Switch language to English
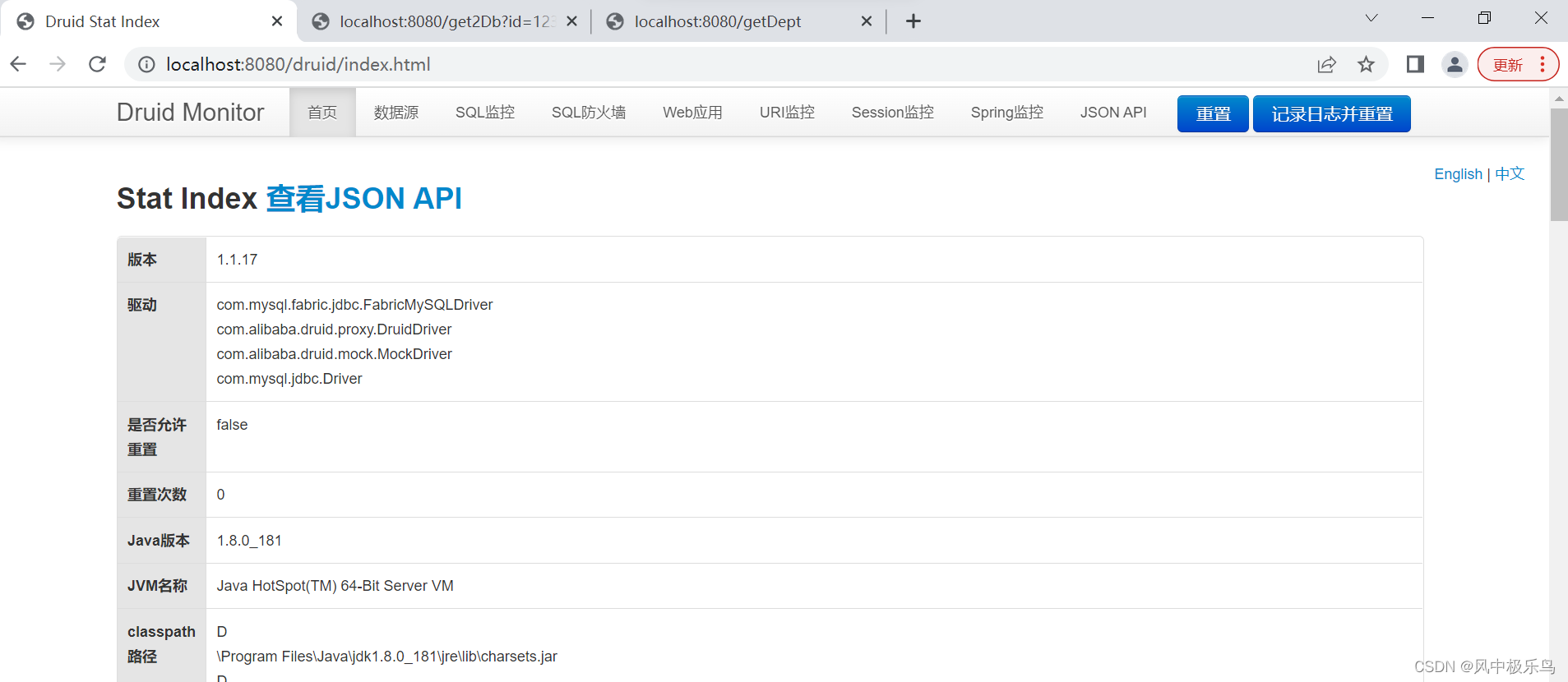 [x=1458, y=174]
